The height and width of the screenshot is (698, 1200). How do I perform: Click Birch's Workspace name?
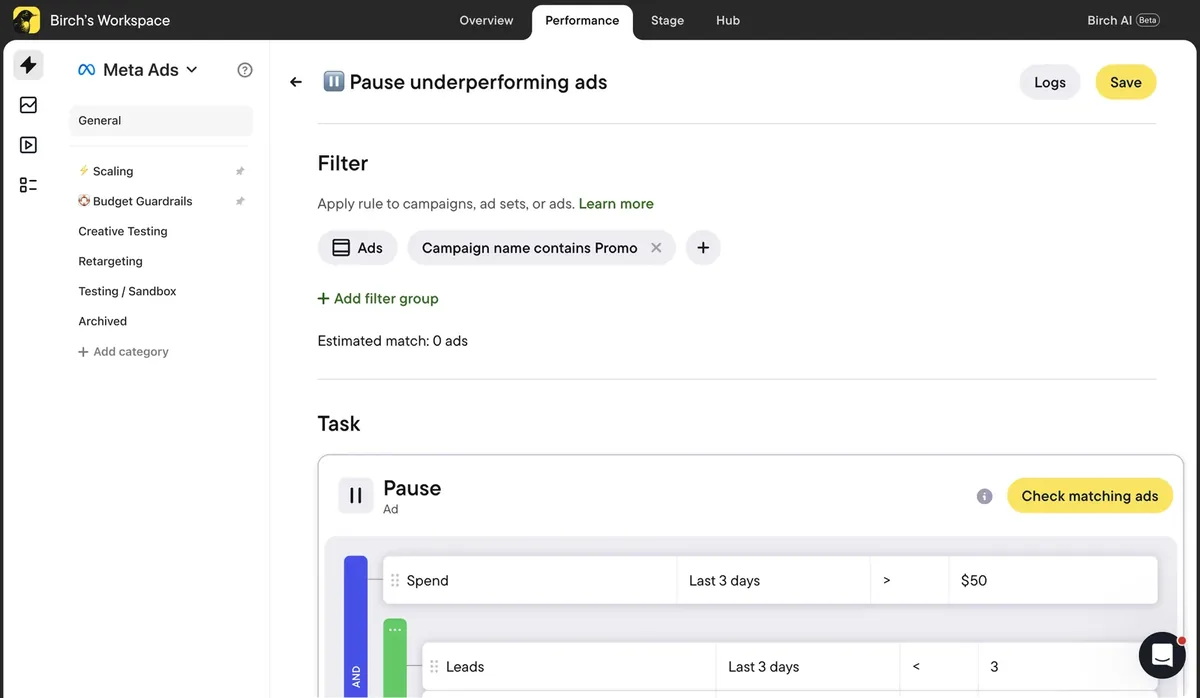coord(110,20)
